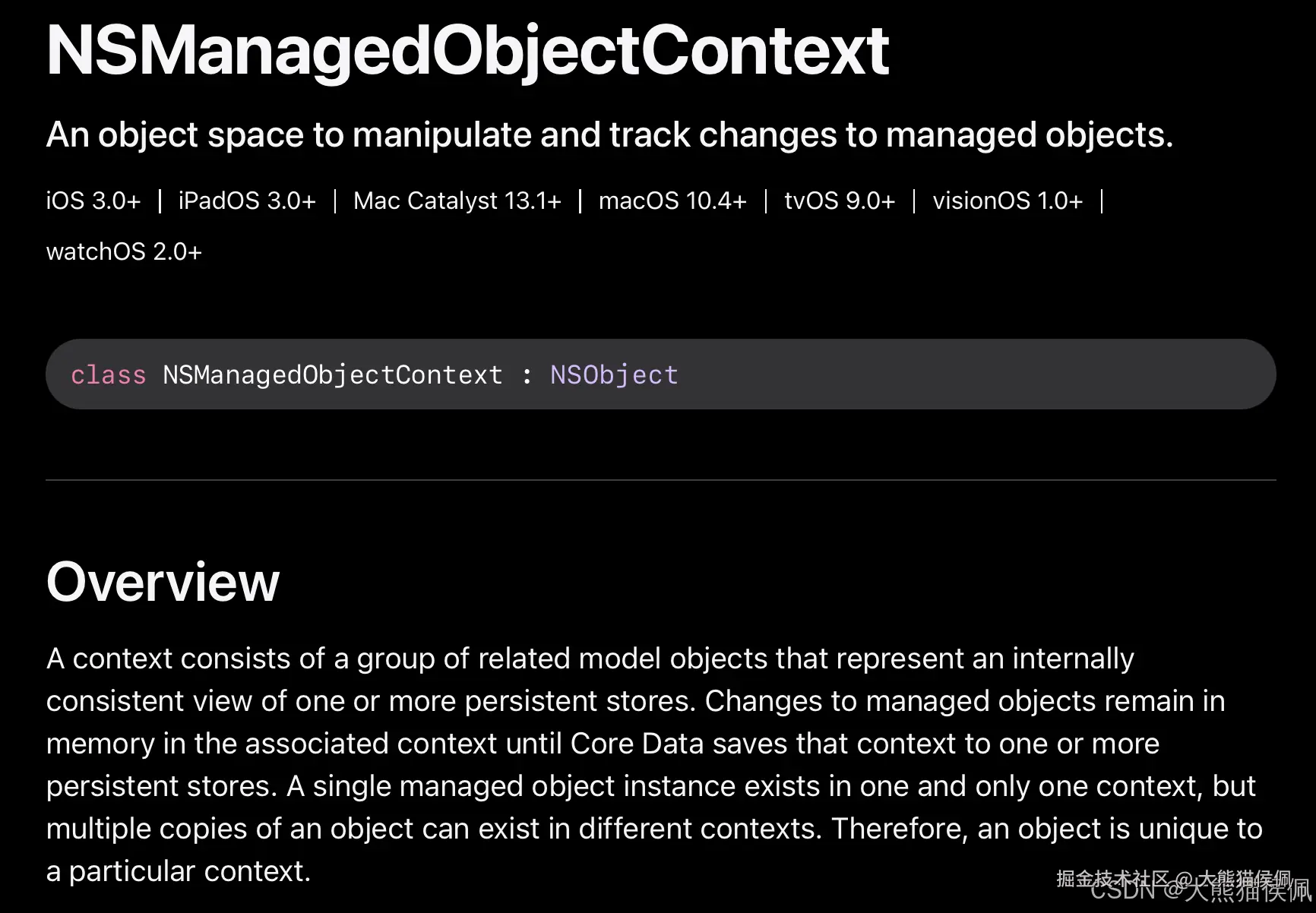Viewport: 1316px width, 913px height.
Task: Click the macOS 10.4+ availability label
Action: (672, 201)
